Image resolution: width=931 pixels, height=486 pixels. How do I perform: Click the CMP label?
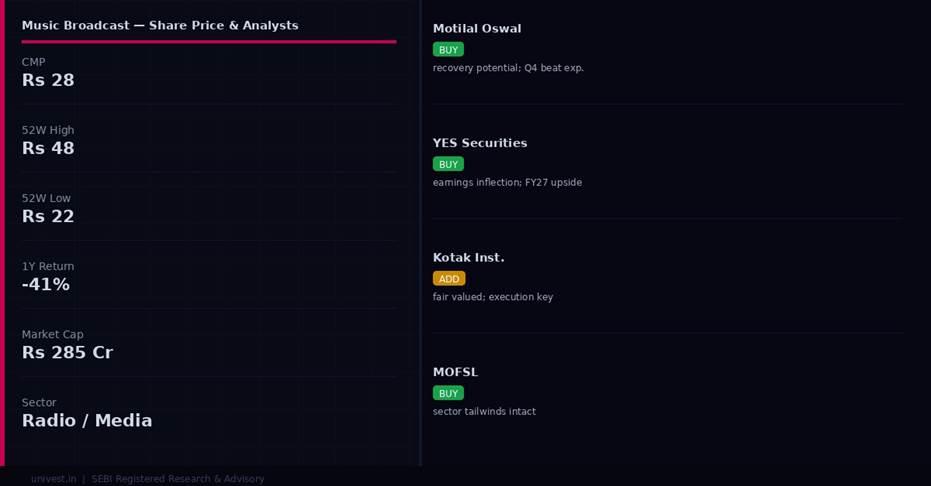click(33, 62)
